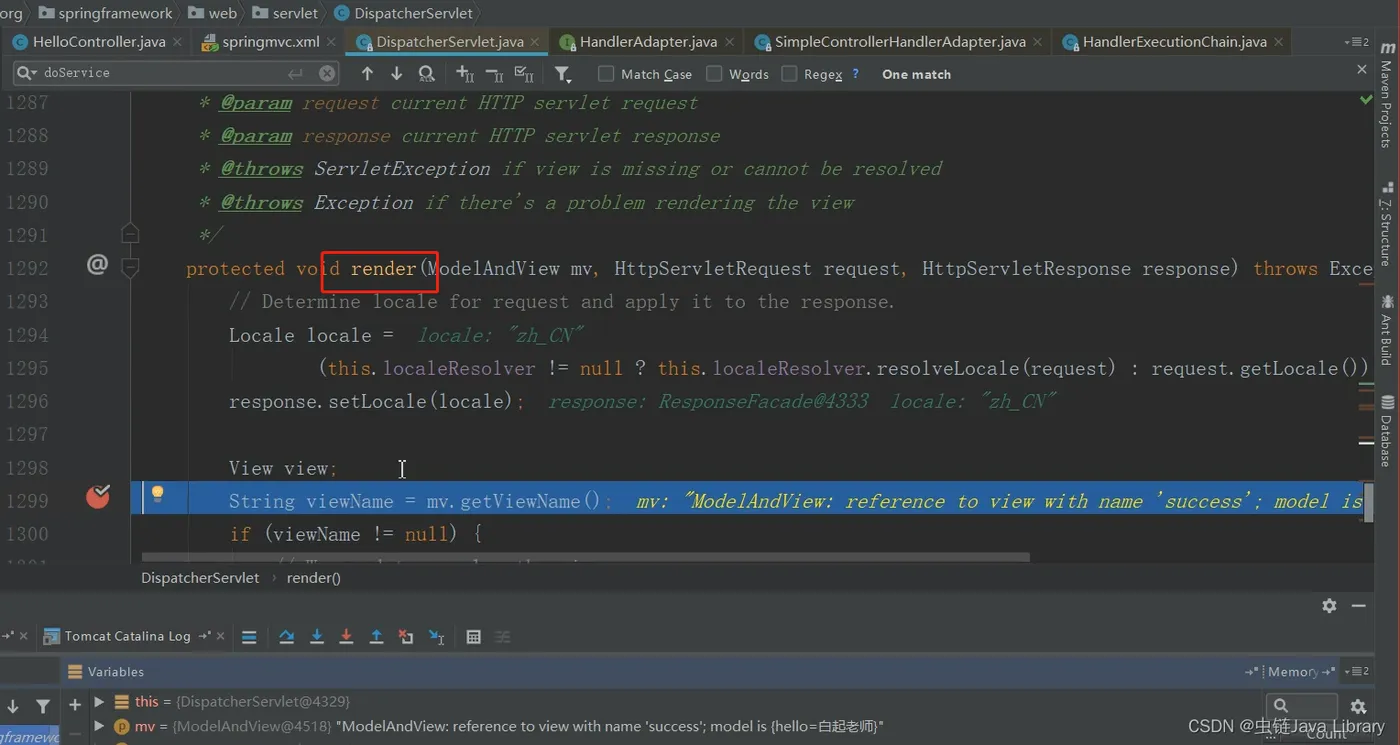Hide the debug tool window
Viewport: 1400px width, 745px height.
click(1359, 606)
